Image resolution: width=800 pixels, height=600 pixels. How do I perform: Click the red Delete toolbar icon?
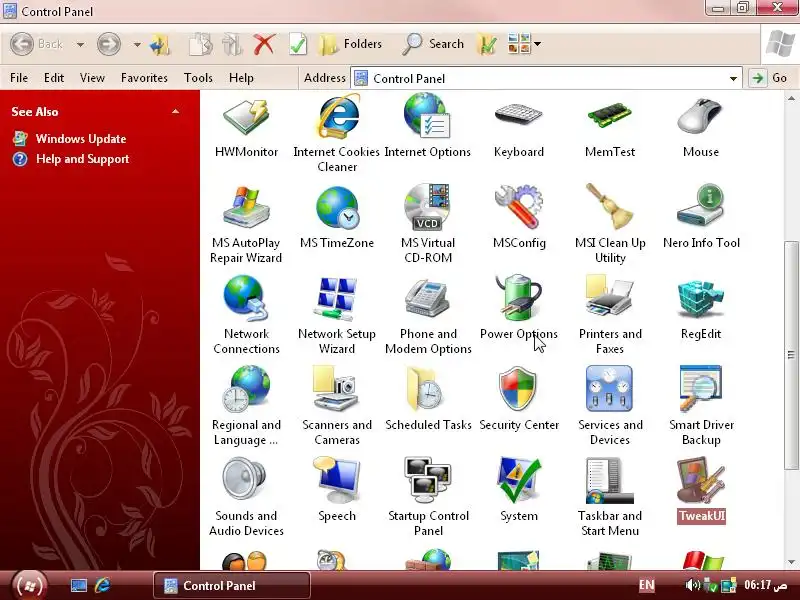pos(264,44)
